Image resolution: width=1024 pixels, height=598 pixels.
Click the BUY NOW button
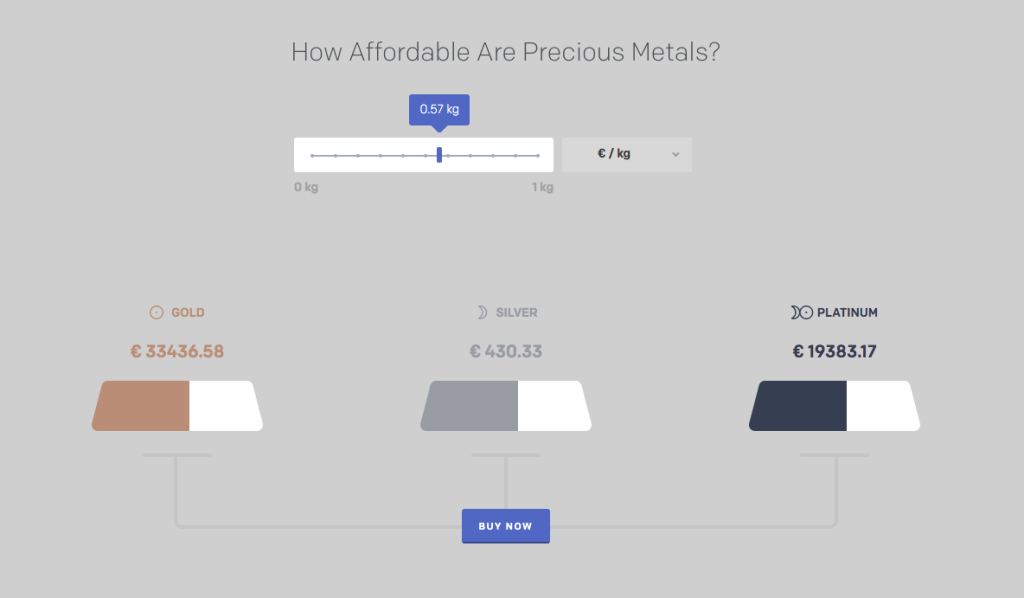505,526
